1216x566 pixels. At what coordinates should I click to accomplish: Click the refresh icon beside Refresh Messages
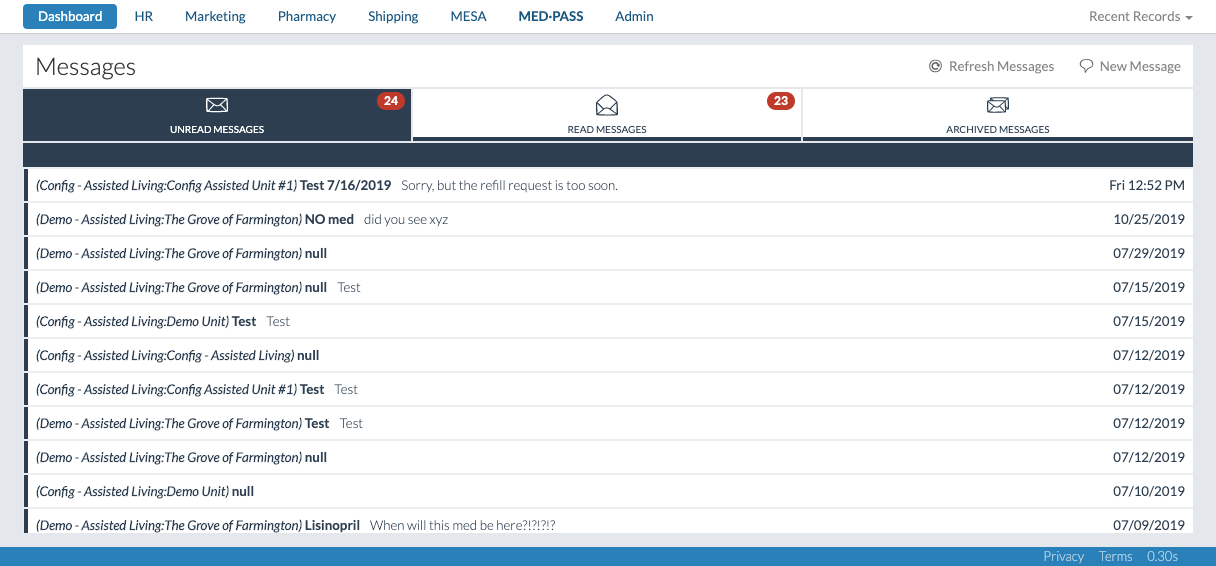935,66
